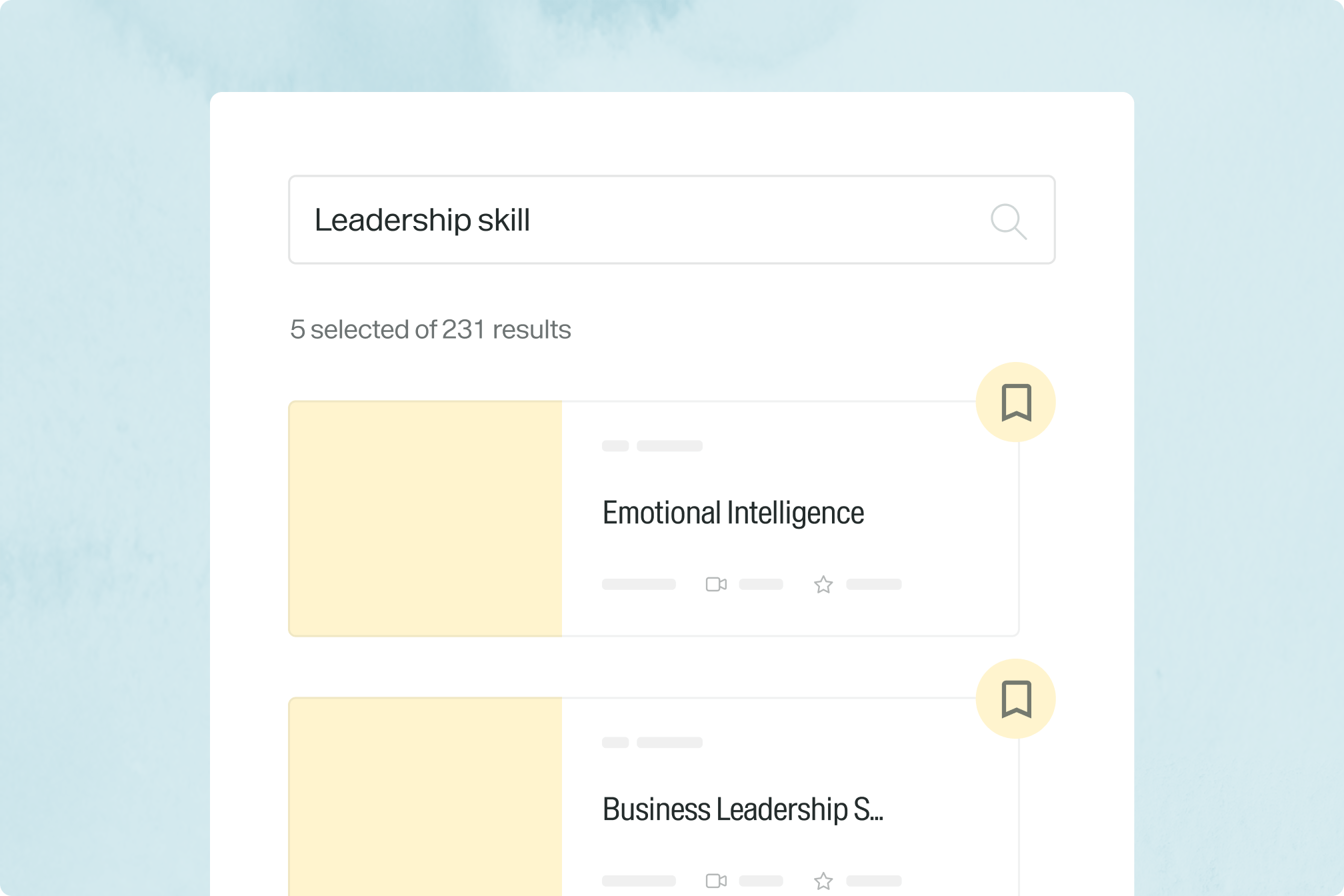Click the star icon on Emotional Intelligence card
Screen dimensions: 1344x896
[823, 585]
